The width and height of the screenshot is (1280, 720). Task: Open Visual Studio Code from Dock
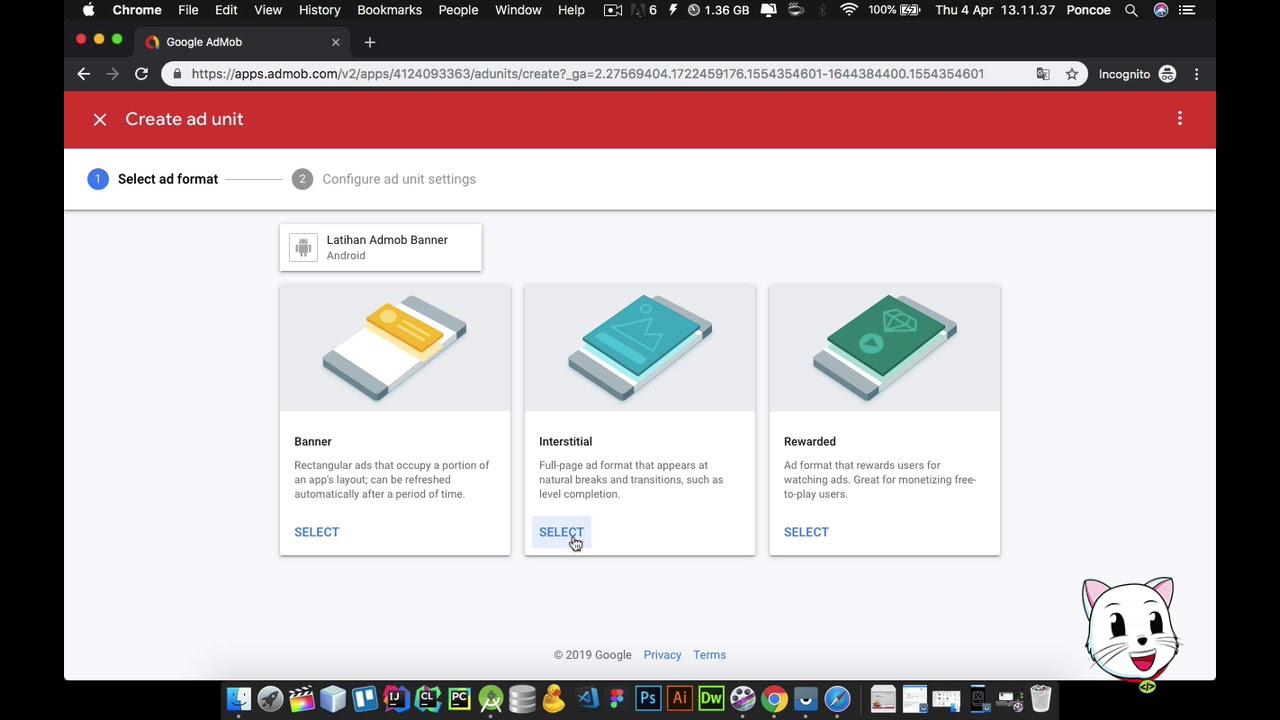click(x=586, y=698)
